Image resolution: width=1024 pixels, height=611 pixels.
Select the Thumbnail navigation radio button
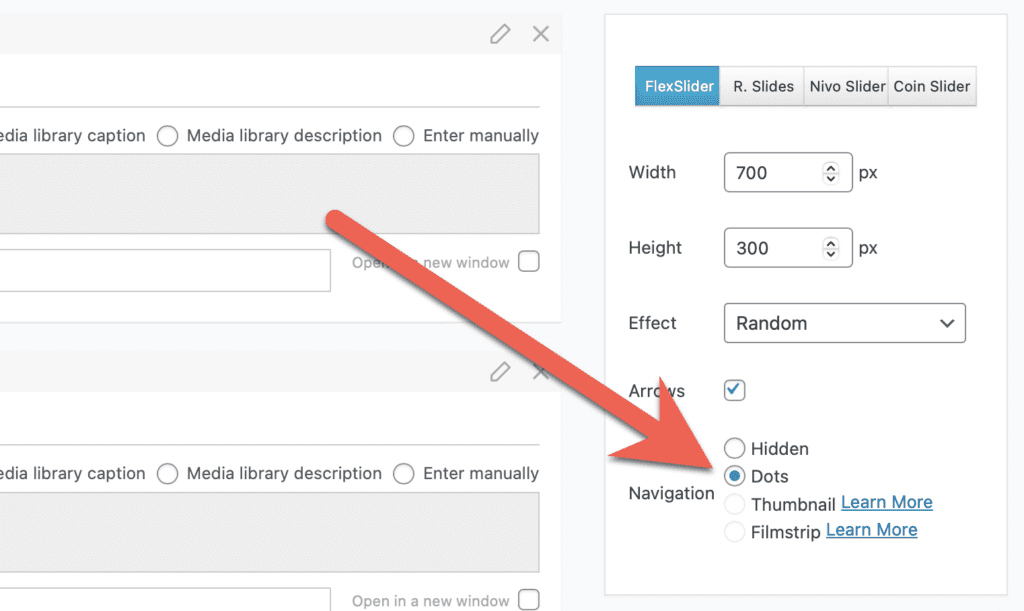click(735, 504)
